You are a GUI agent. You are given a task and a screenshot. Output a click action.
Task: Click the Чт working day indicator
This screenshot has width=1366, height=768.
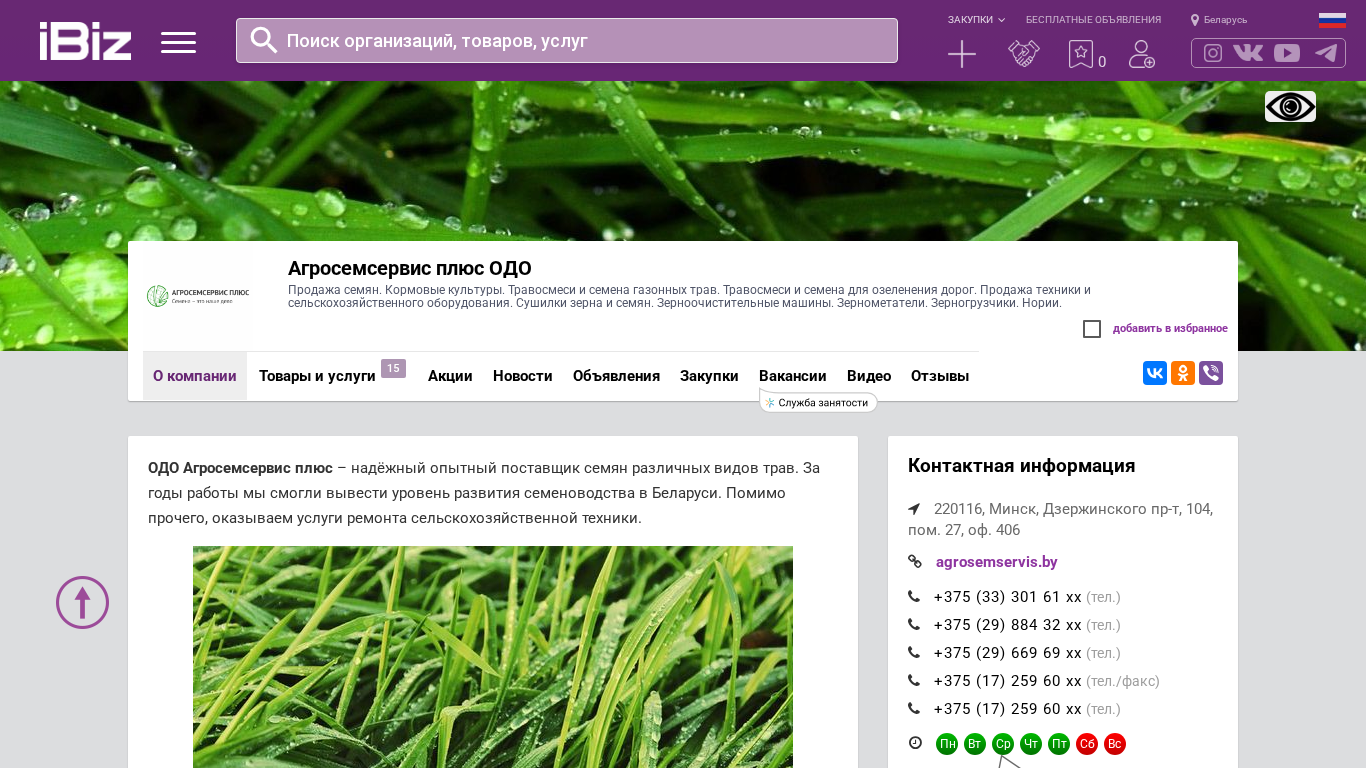1031,744
